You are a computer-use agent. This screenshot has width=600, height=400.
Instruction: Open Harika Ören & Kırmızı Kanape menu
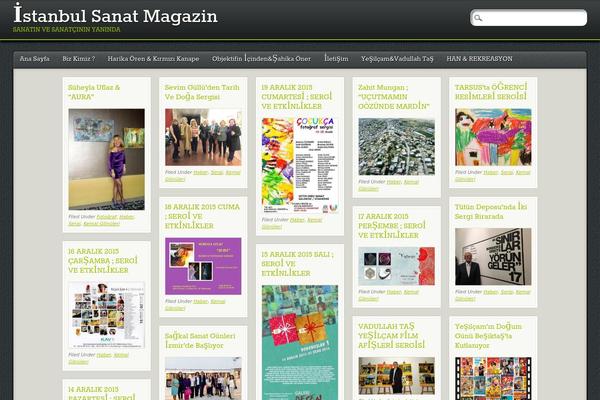pyautogui.click(x=153, y=59)
